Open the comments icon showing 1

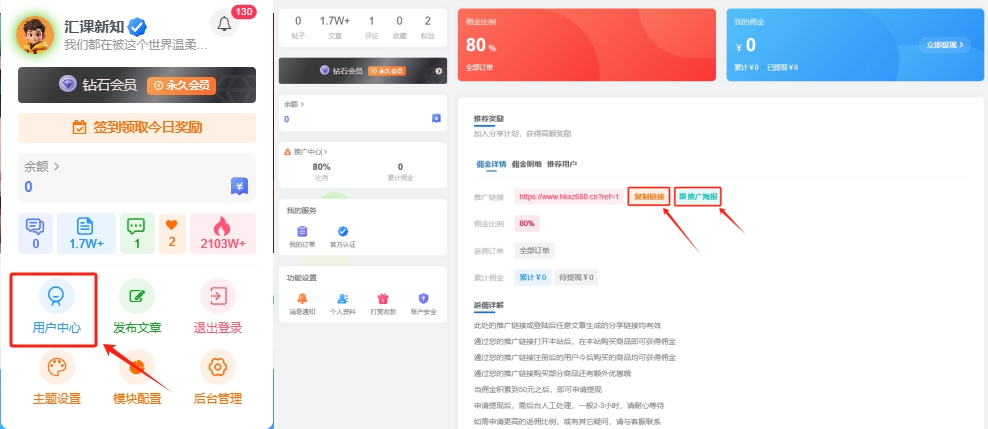click(x=136, y=233)
